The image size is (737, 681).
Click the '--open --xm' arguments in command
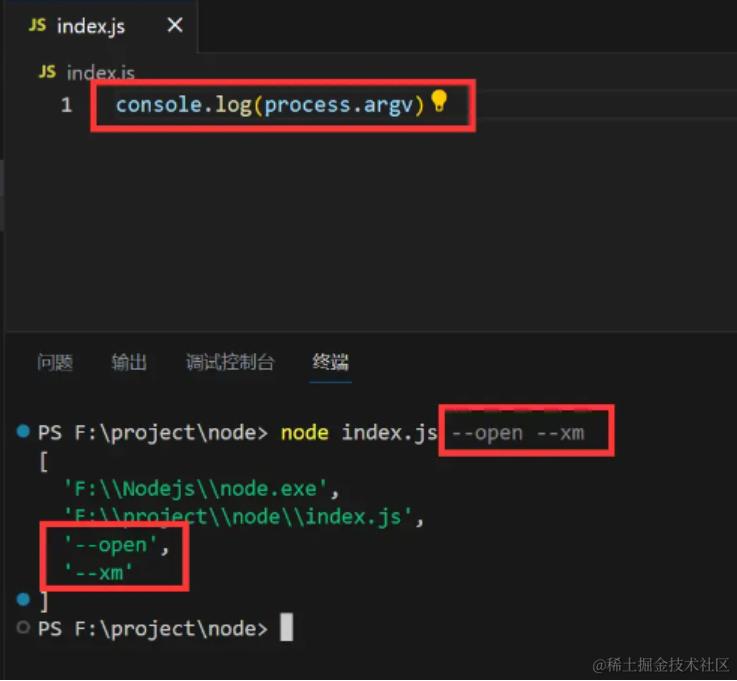pyautogui.click(x=518, y=433)
